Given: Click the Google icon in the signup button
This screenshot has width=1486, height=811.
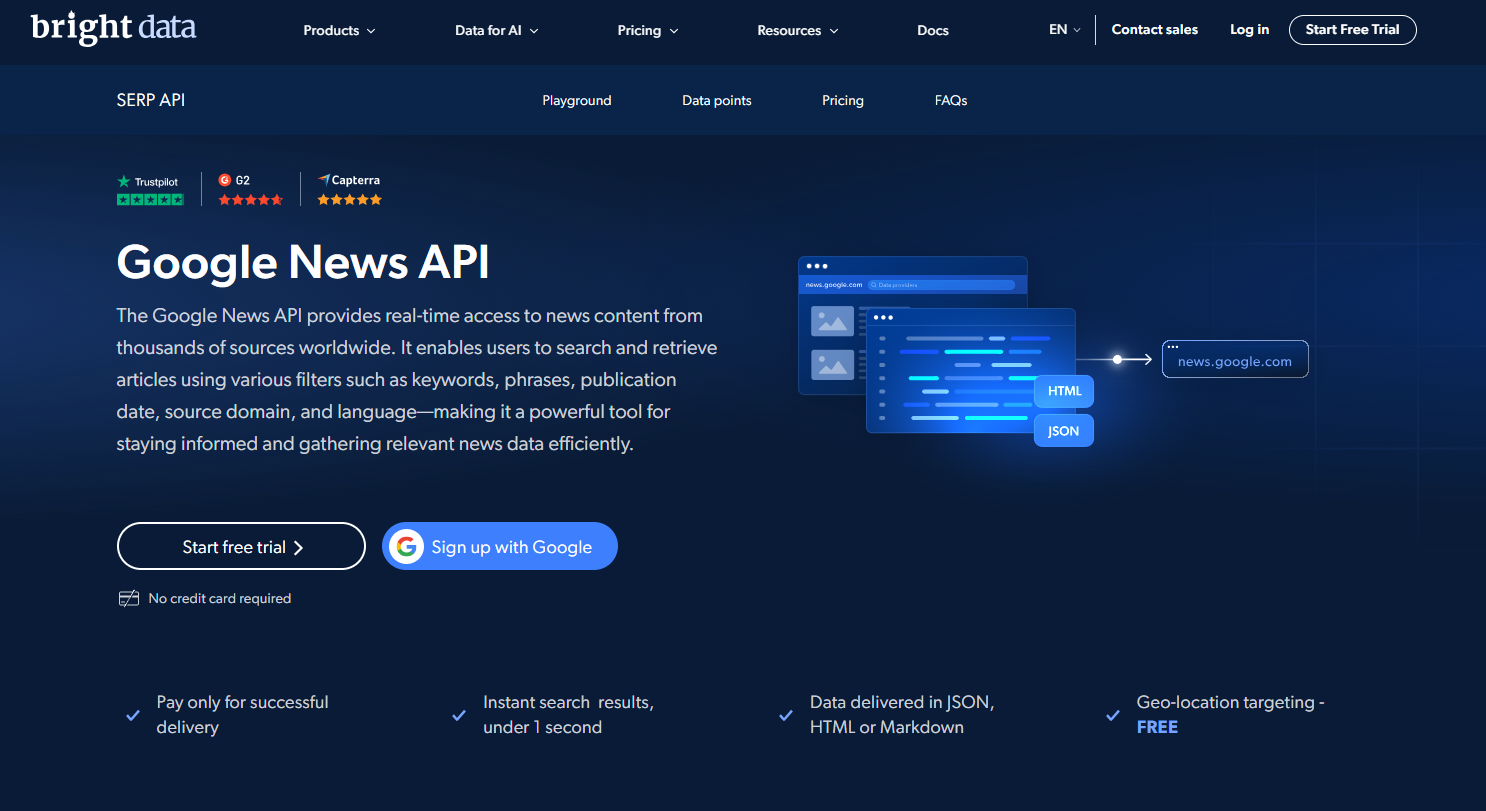Looking at the screenshot, I should click(407, 546).
